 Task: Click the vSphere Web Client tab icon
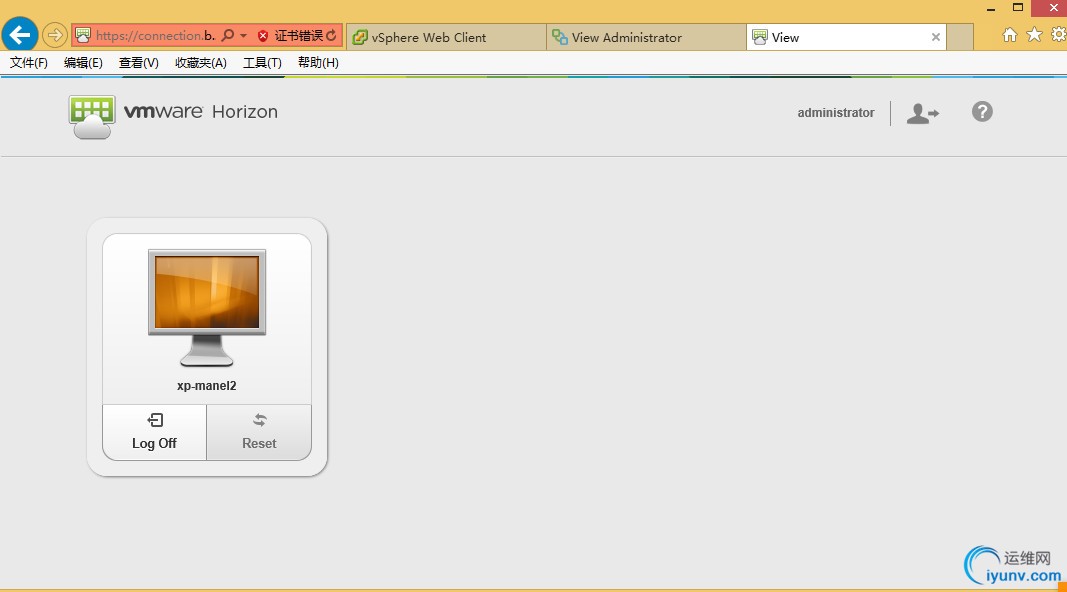pyautogui.click(x=360, y=37)
